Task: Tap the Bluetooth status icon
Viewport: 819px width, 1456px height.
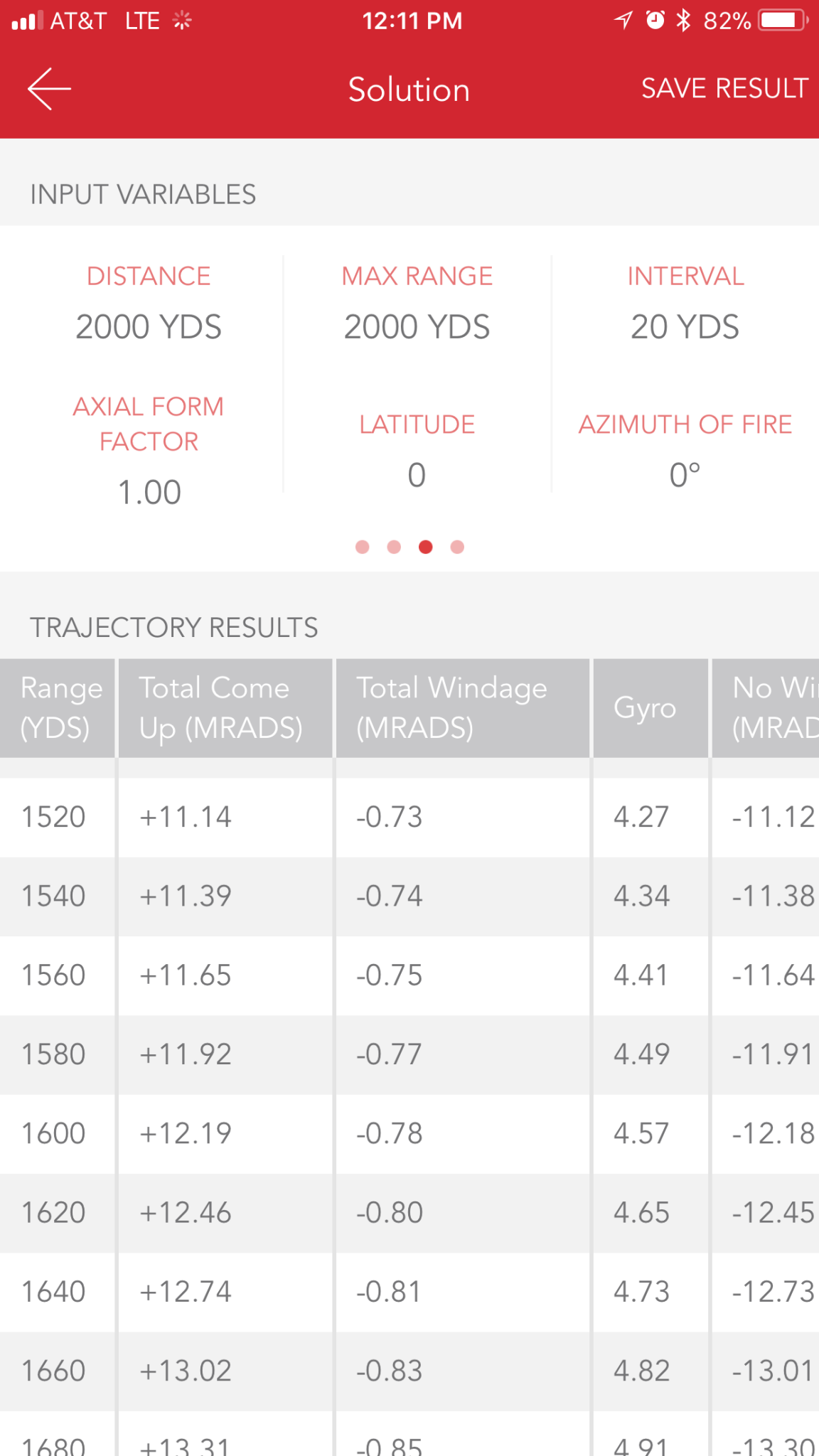Action: point(683,20)
